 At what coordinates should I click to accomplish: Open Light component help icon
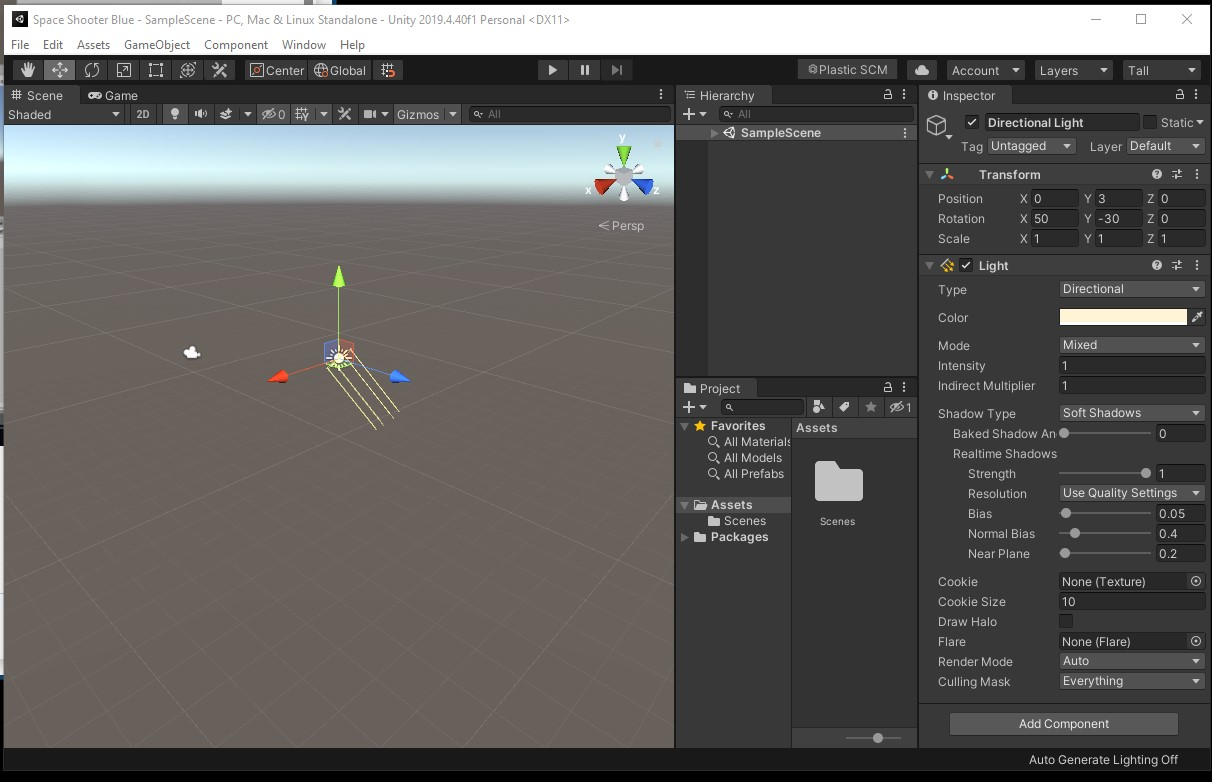pos(1157,265)
